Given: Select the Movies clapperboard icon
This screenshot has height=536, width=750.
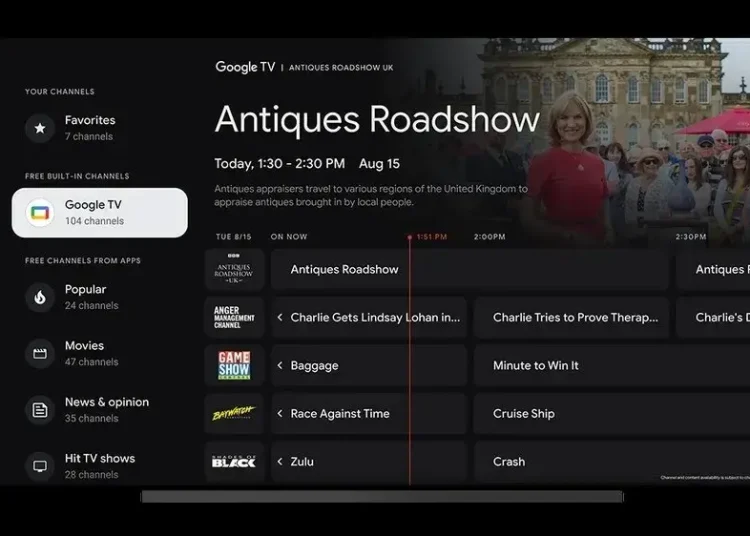Looking at the screenshot, I should pyautogui.click(x=40, y=353).
